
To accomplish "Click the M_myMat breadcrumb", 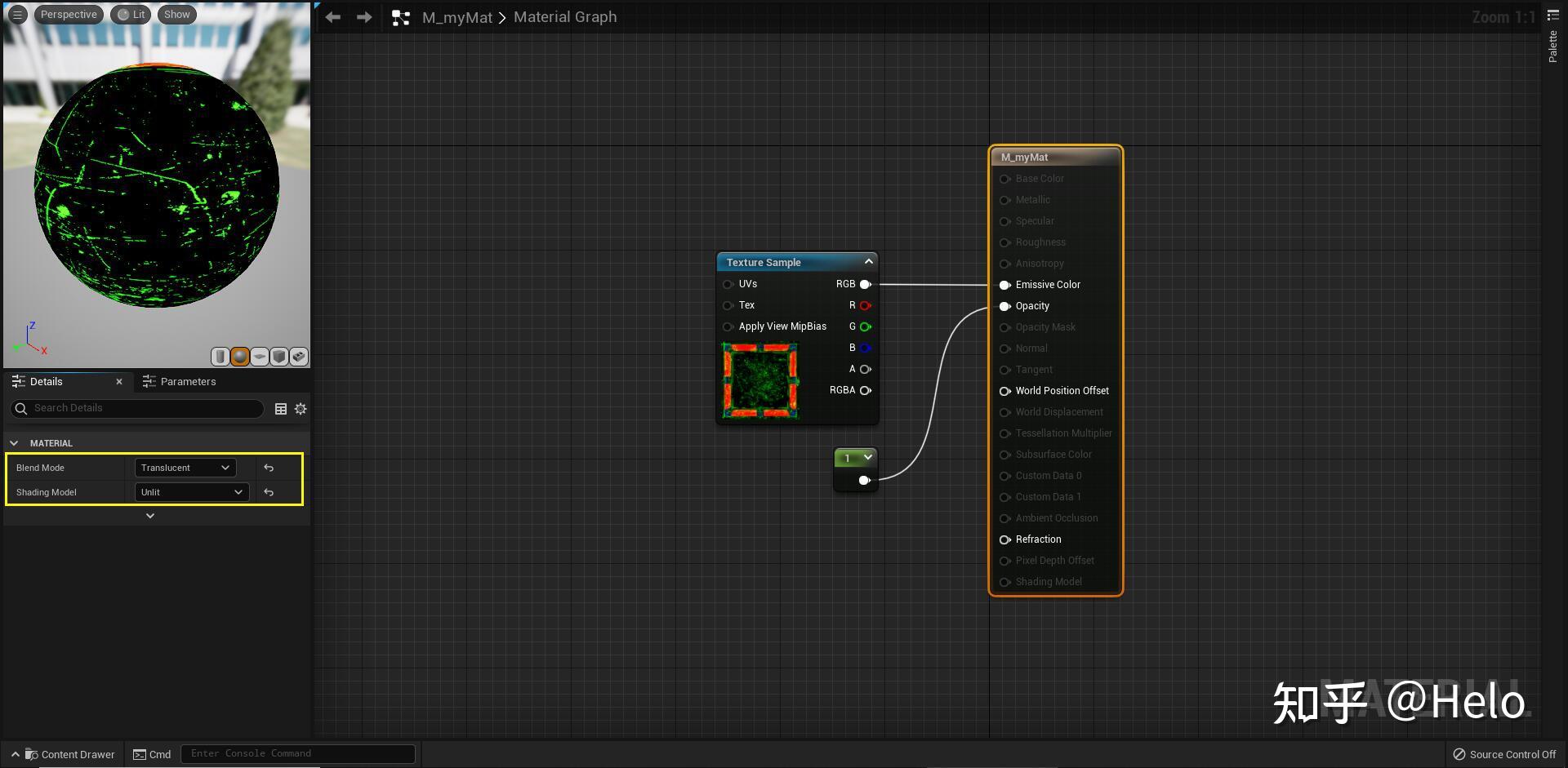I will [457, 17].
